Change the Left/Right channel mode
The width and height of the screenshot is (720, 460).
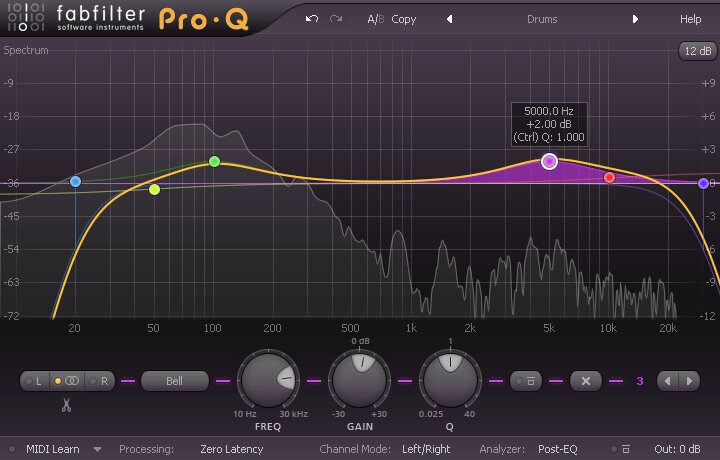pos(426,449)
